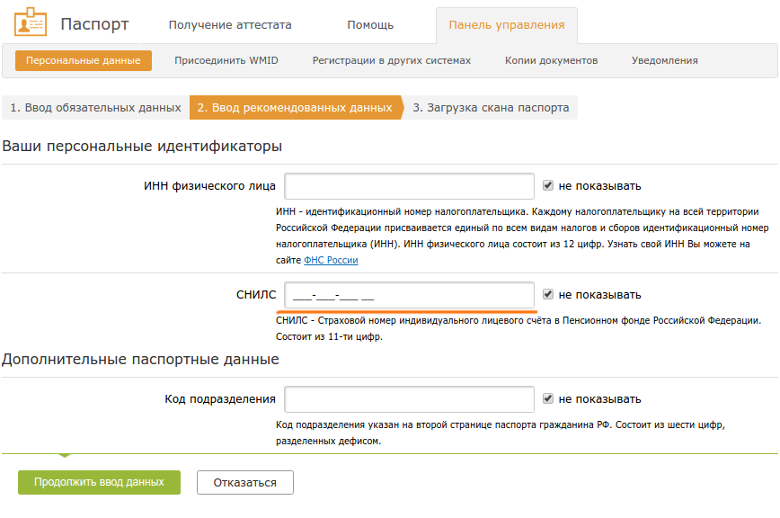
Task: Open Копии документов section
Action: pyautogui.click(x=551, y=61)
